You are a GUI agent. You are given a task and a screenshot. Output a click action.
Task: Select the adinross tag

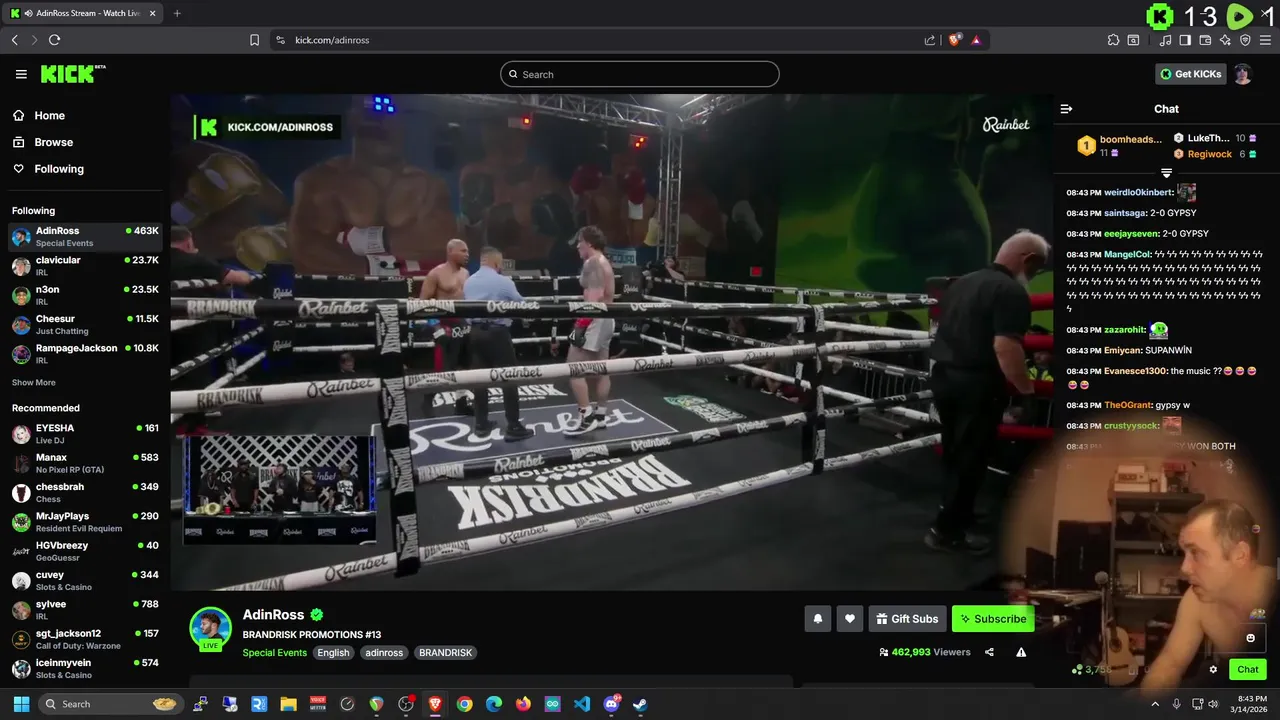coord(384,653)
